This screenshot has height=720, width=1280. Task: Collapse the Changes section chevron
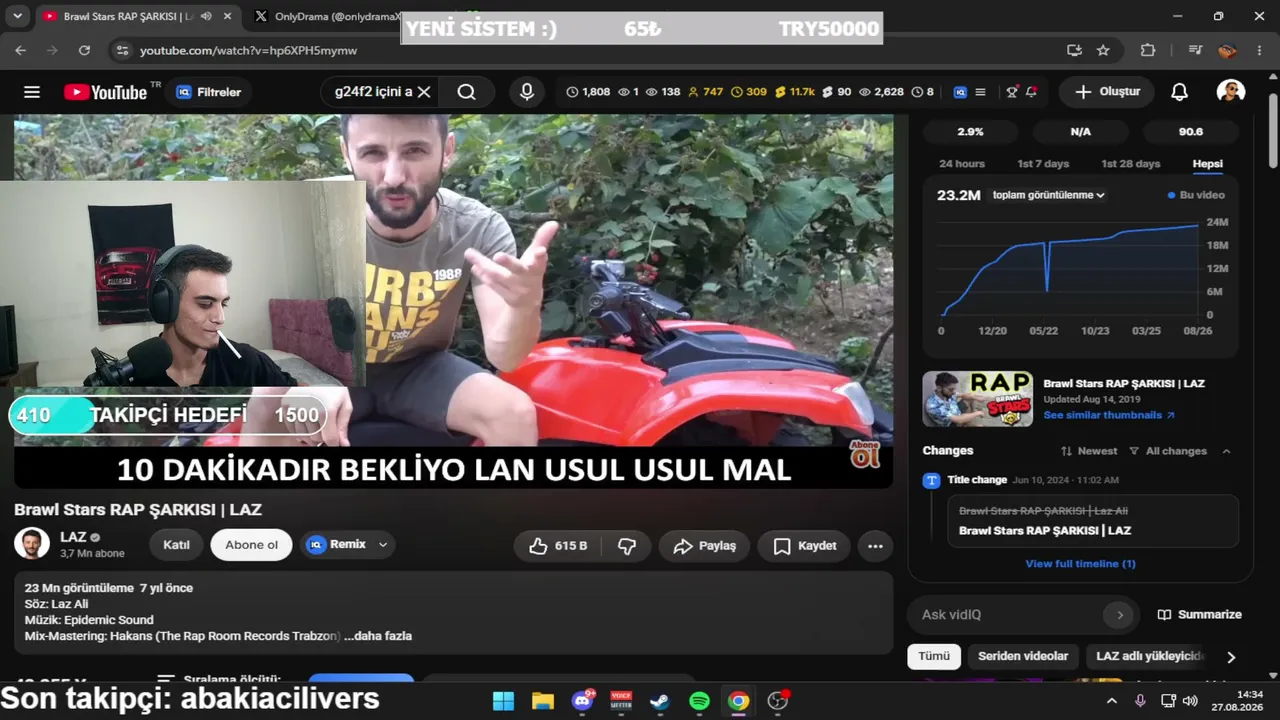pos(1227,451)
